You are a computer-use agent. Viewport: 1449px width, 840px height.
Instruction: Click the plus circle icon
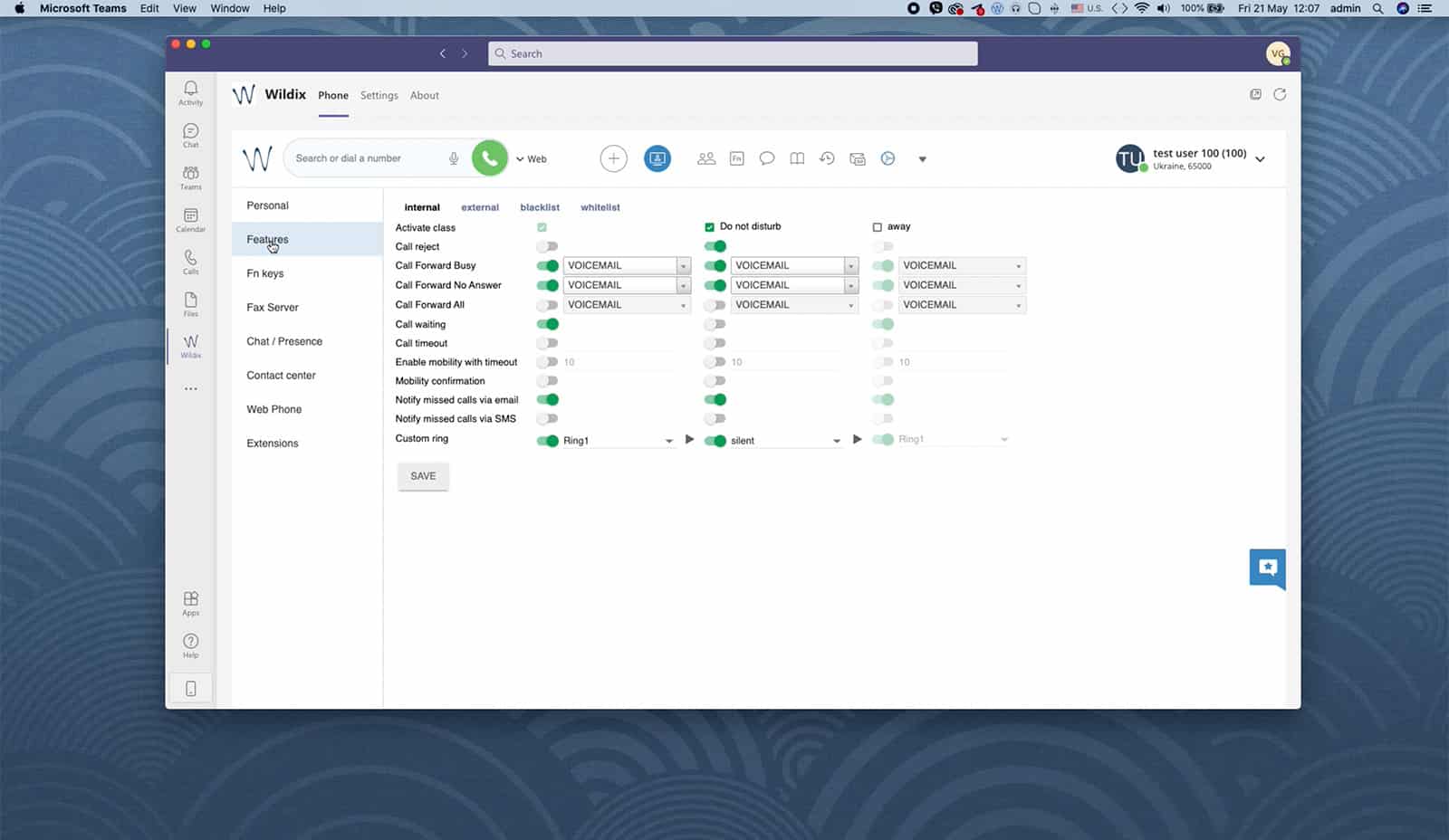pos(613,158)
